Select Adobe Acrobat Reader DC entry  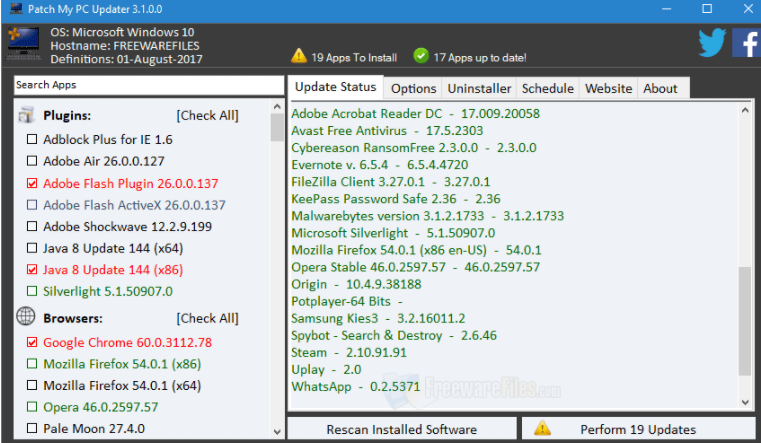pyautogui.click(x=415, y=114)
